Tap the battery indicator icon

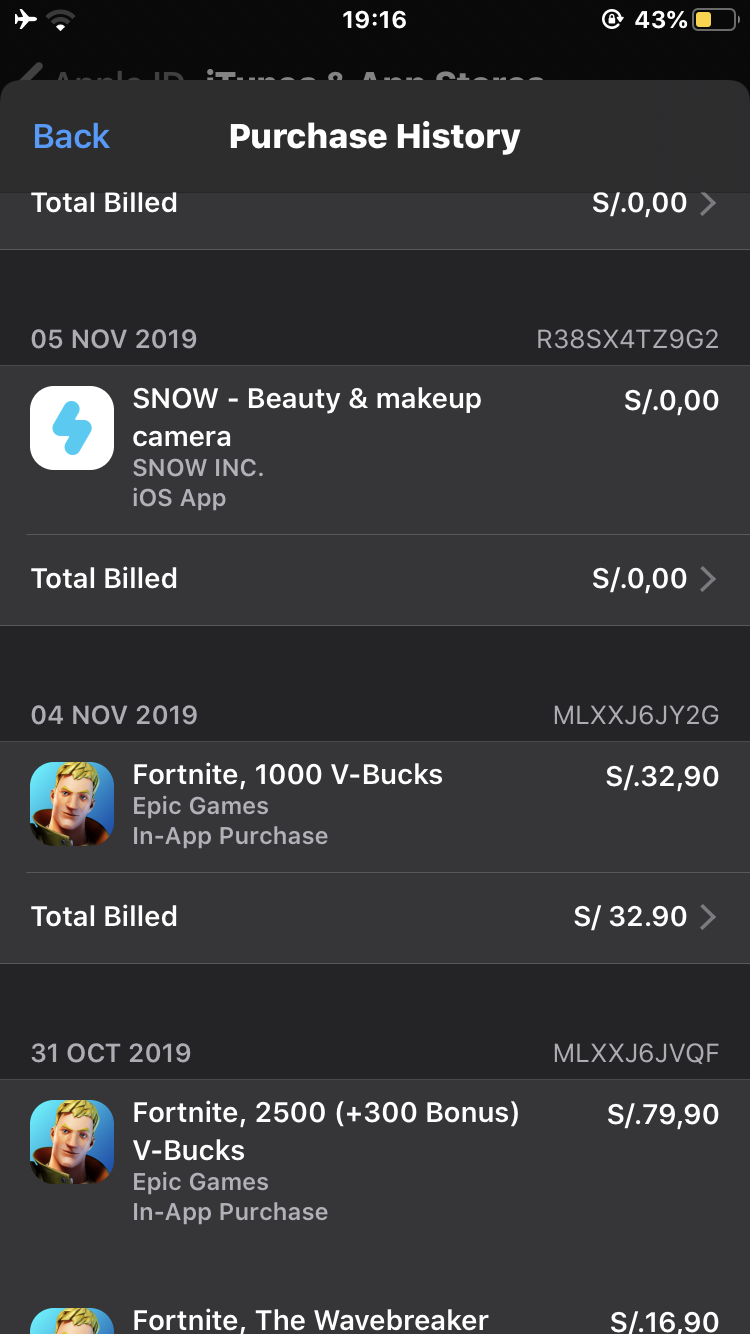tap(714, 20)
